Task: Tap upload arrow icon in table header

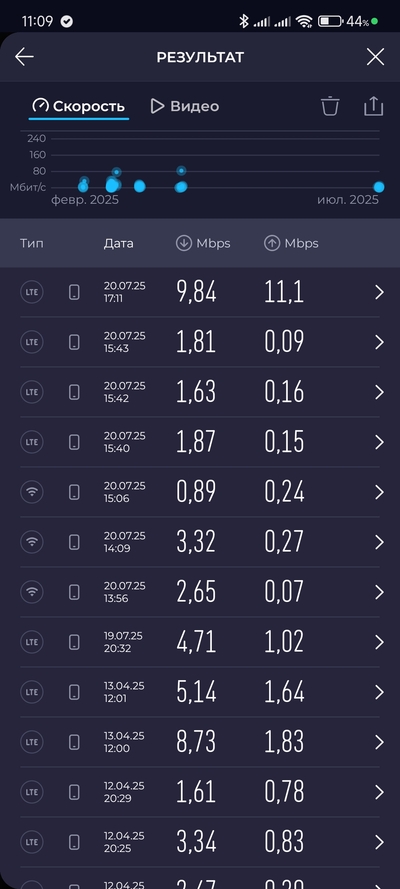Action: tap(272, 243)
